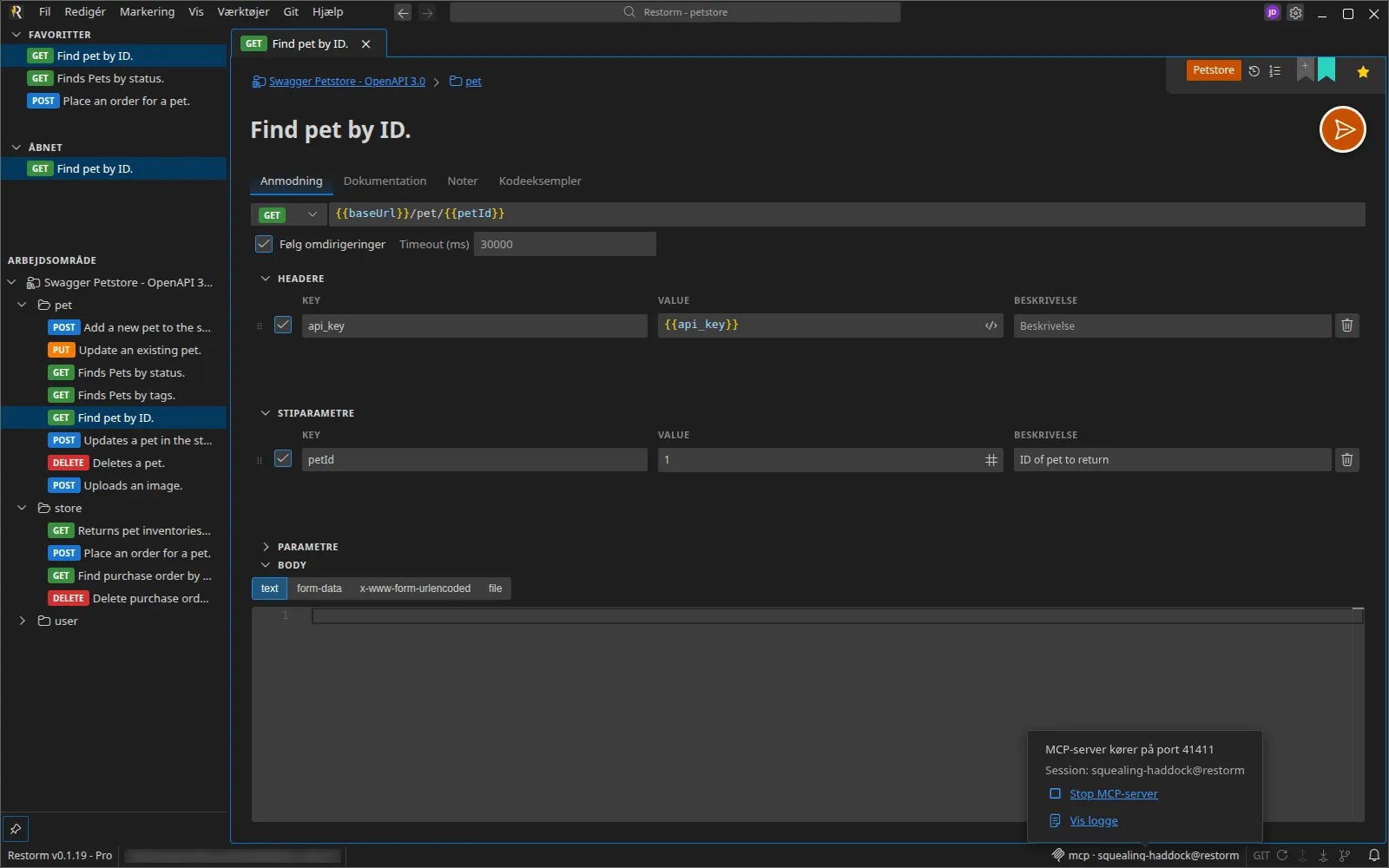Collapse the BODY section
The width and height of the screenshot is (1389, 868).
point(266,565)
